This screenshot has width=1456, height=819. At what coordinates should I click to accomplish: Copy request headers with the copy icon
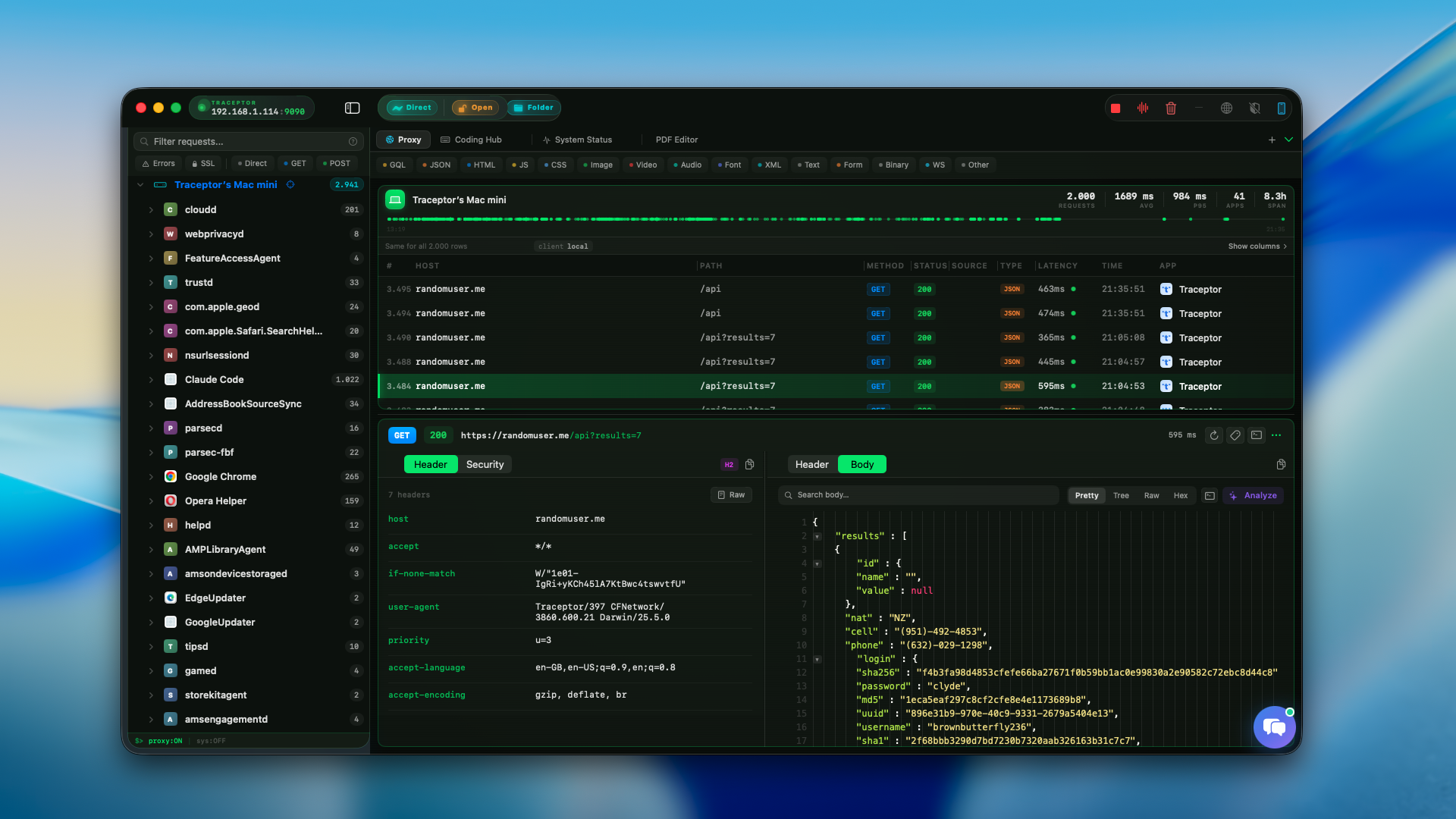[749, 465]
